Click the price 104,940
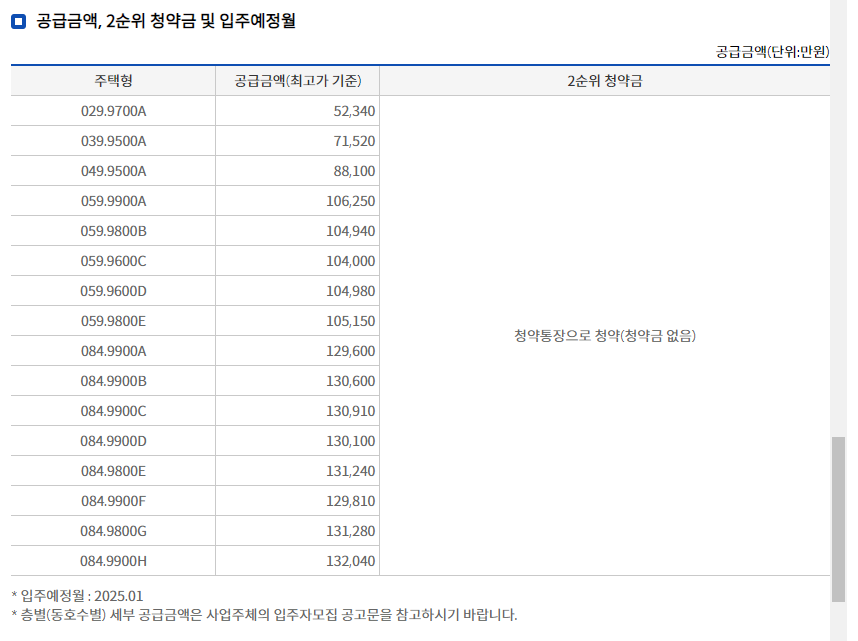858x641 pixels. click(351, 232)
